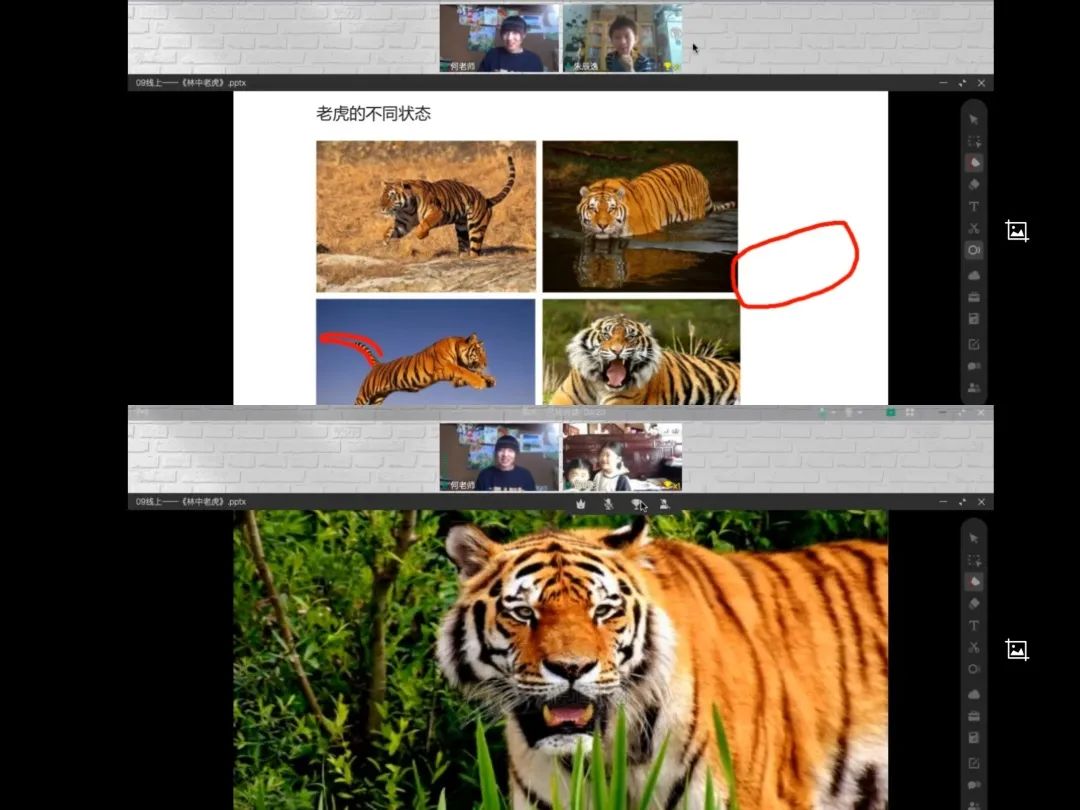
Task: Click the person icon right of the trophy
Action: 665,504
